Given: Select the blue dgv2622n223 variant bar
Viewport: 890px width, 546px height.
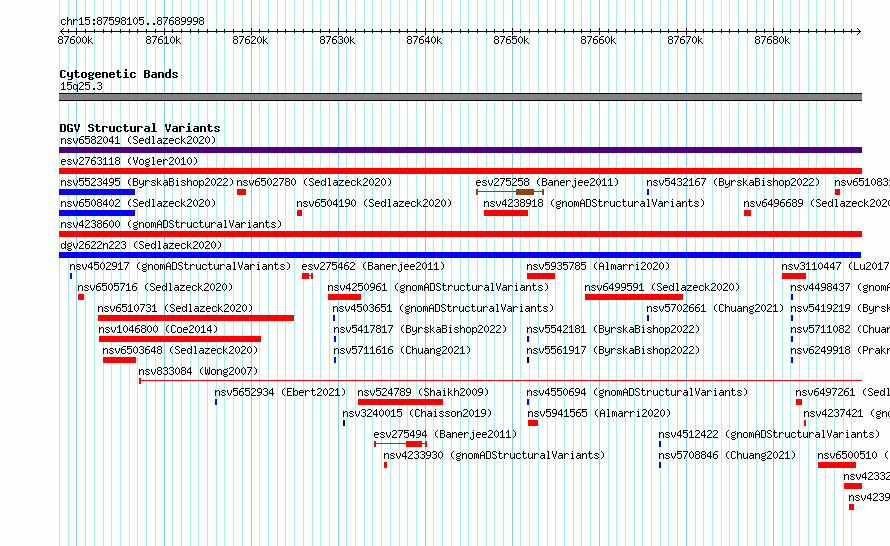Looking at the screenshot, I should pos(460,255).
